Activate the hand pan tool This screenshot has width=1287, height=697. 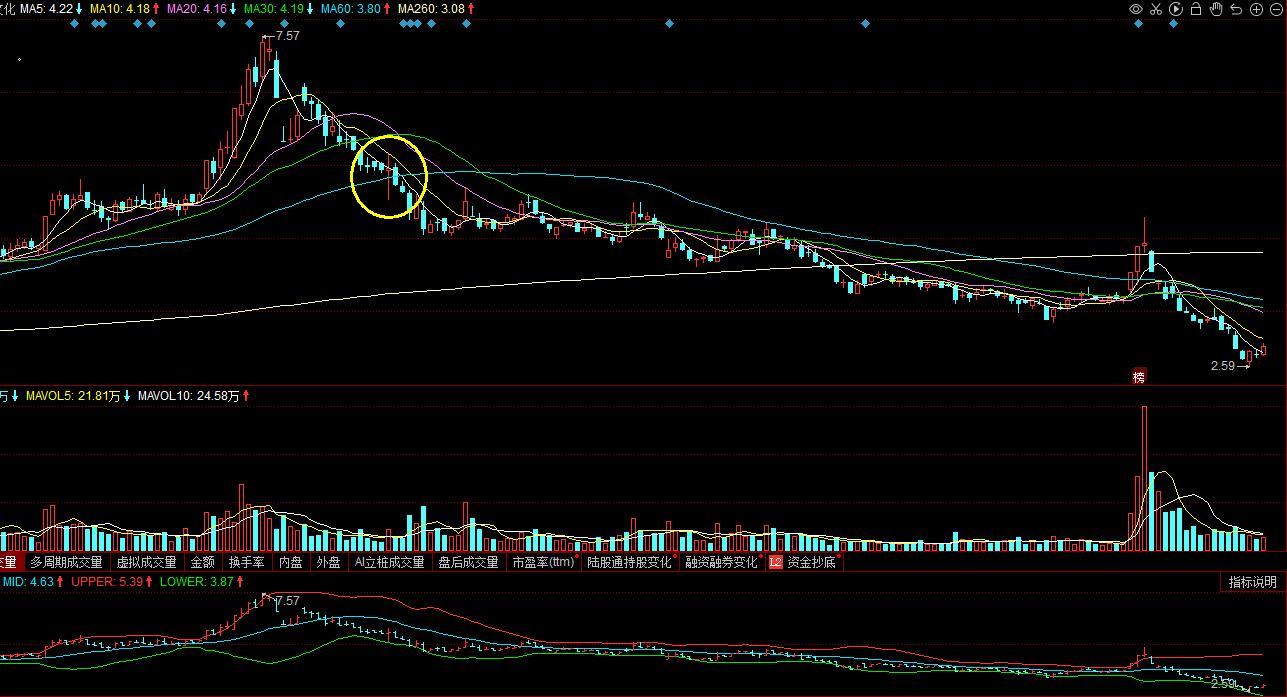tap(1216, 9)
